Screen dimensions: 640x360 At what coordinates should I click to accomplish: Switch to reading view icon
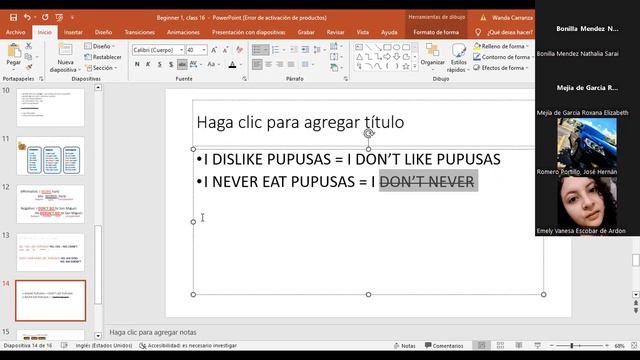[519, 345]
